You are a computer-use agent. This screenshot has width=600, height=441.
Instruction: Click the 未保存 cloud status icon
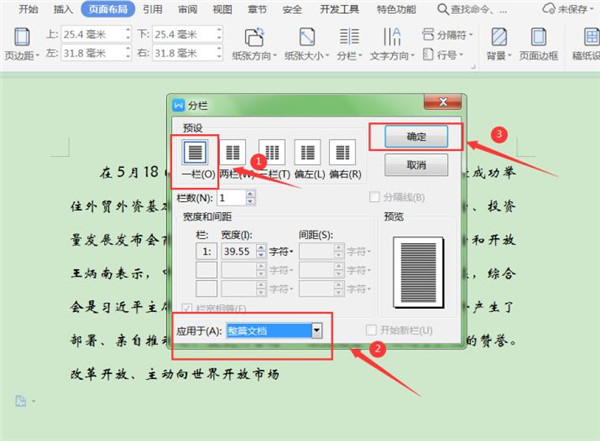[x=549, y=8]
